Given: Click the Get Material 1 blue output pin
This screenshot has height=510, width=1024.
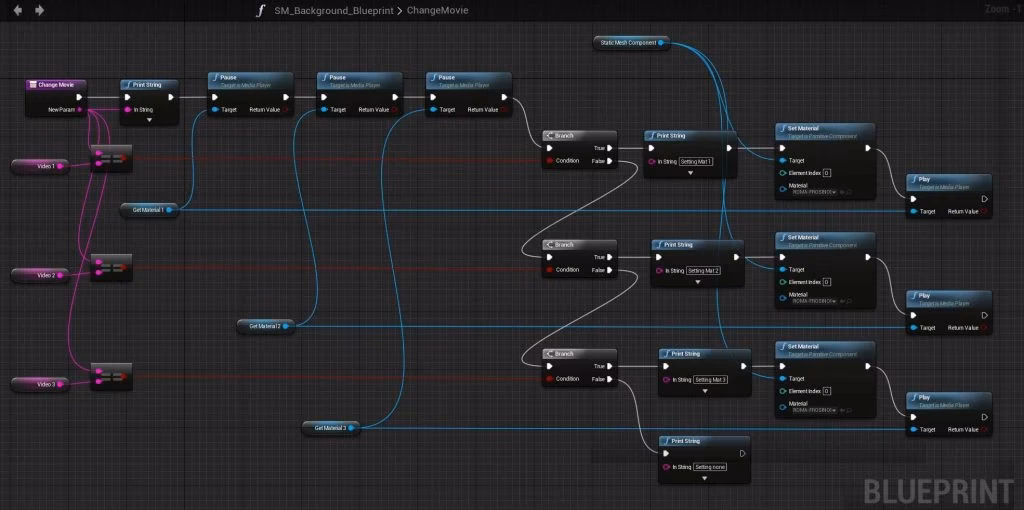Looking at the screenshot, I should (168, 210).
